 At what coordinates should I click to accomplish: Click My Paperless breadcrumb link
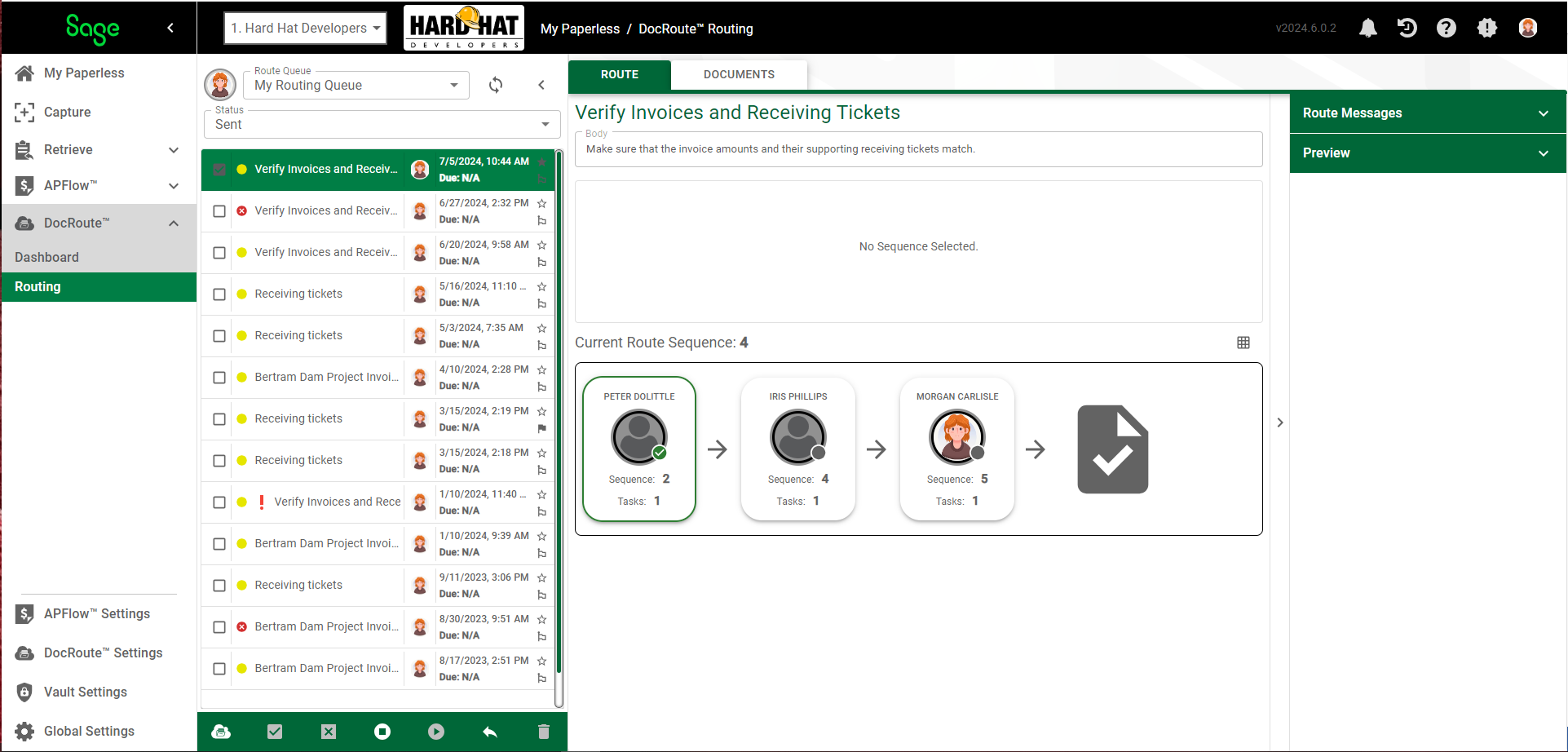pyautogui.click(x=580, y=29)
